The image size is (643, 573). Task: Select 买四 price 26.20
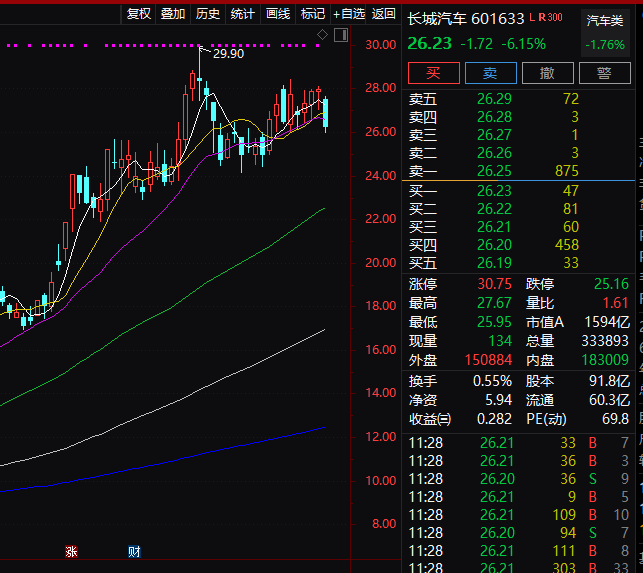coord(494,245)
